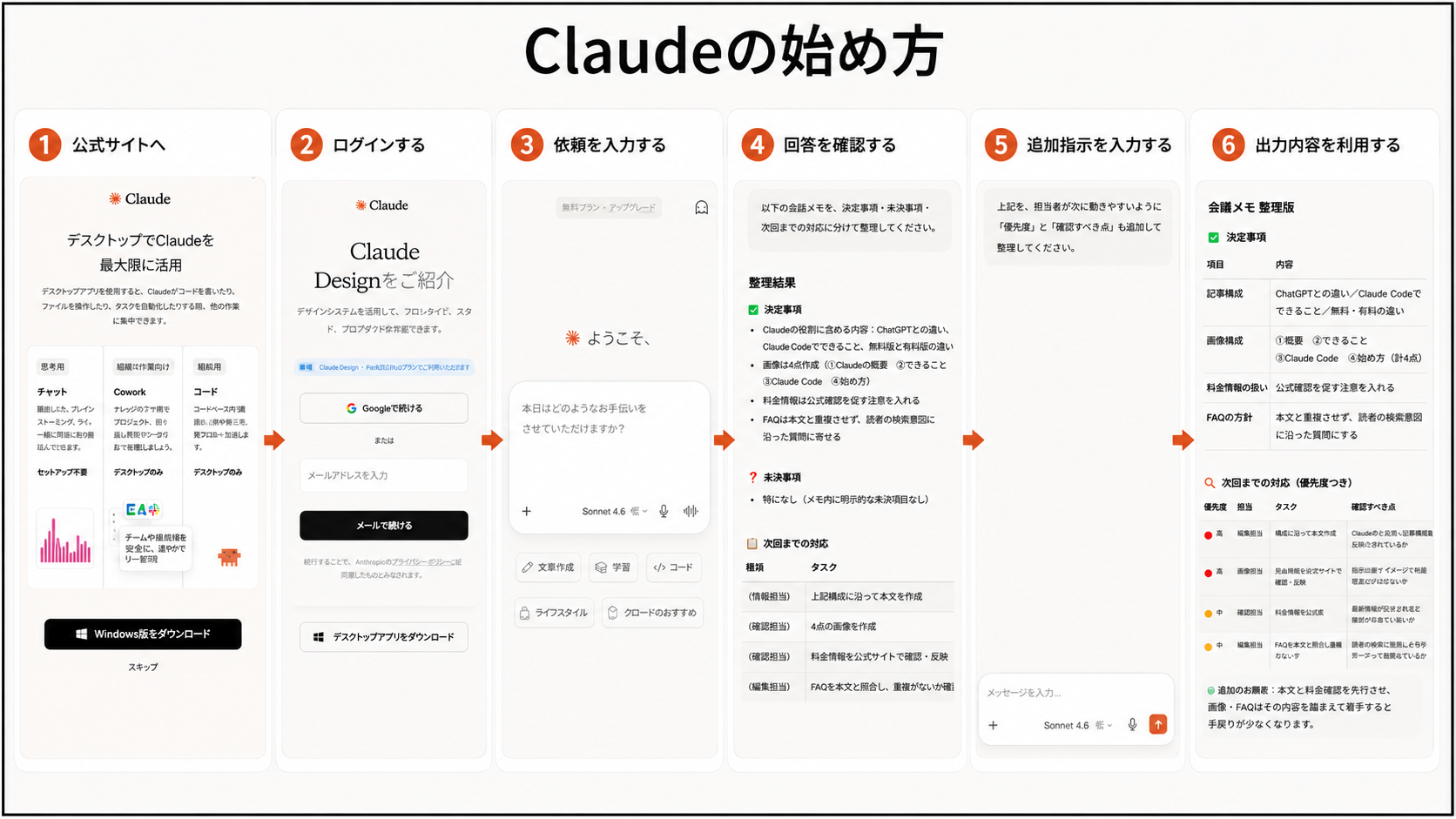Click the 会議メモ 整理版 heading
Viewport: 1456px width, 819px height.
(x=1250, y=207)
